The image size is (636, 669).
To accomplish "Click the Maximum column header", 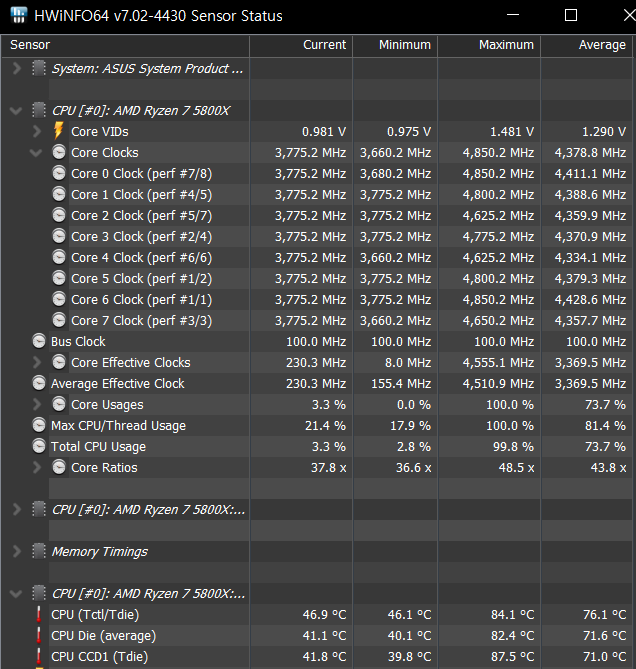I will 489,45.
